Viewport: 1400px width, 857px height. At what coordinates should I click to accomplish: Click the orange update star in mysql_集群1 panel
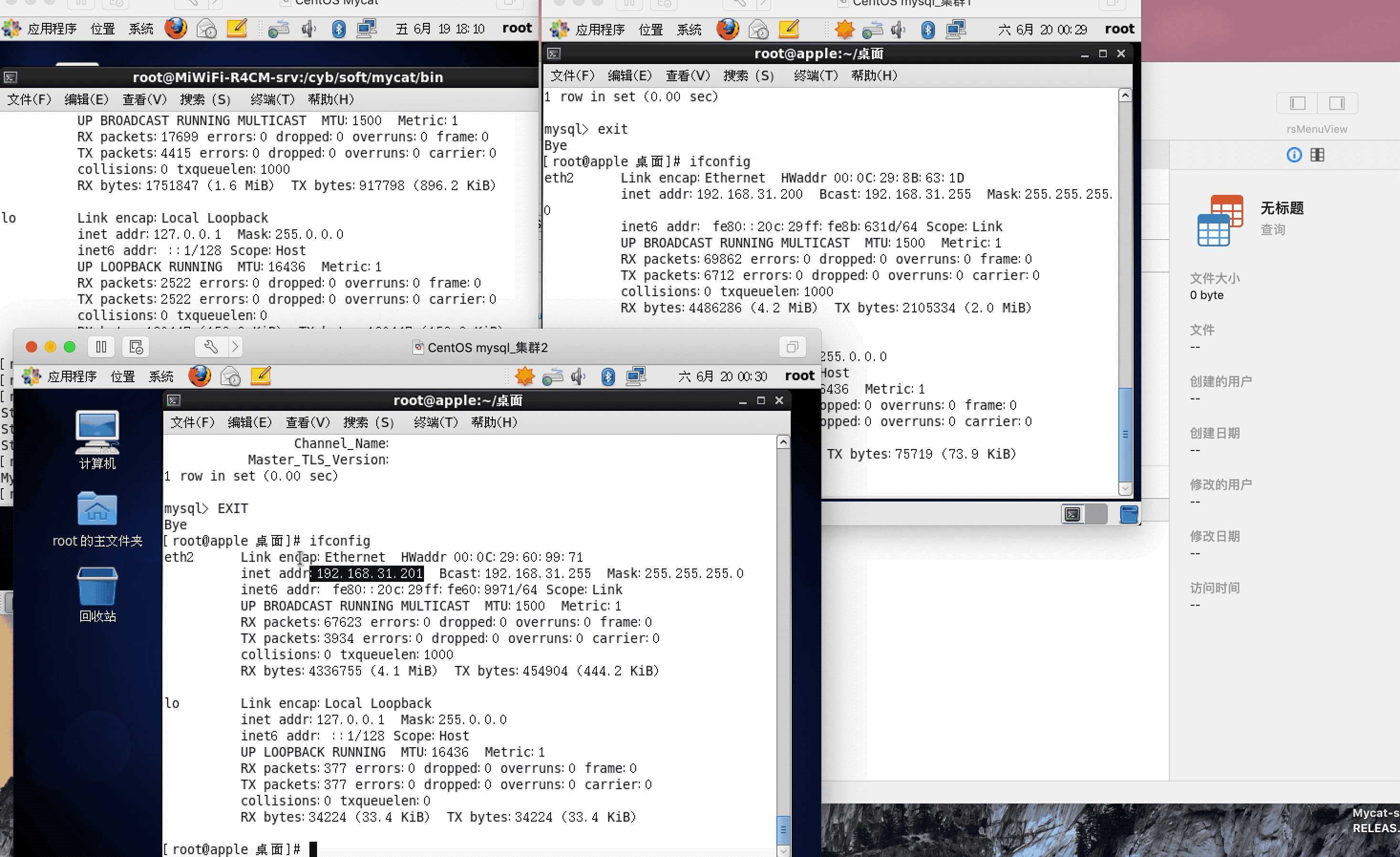point(844,29)
